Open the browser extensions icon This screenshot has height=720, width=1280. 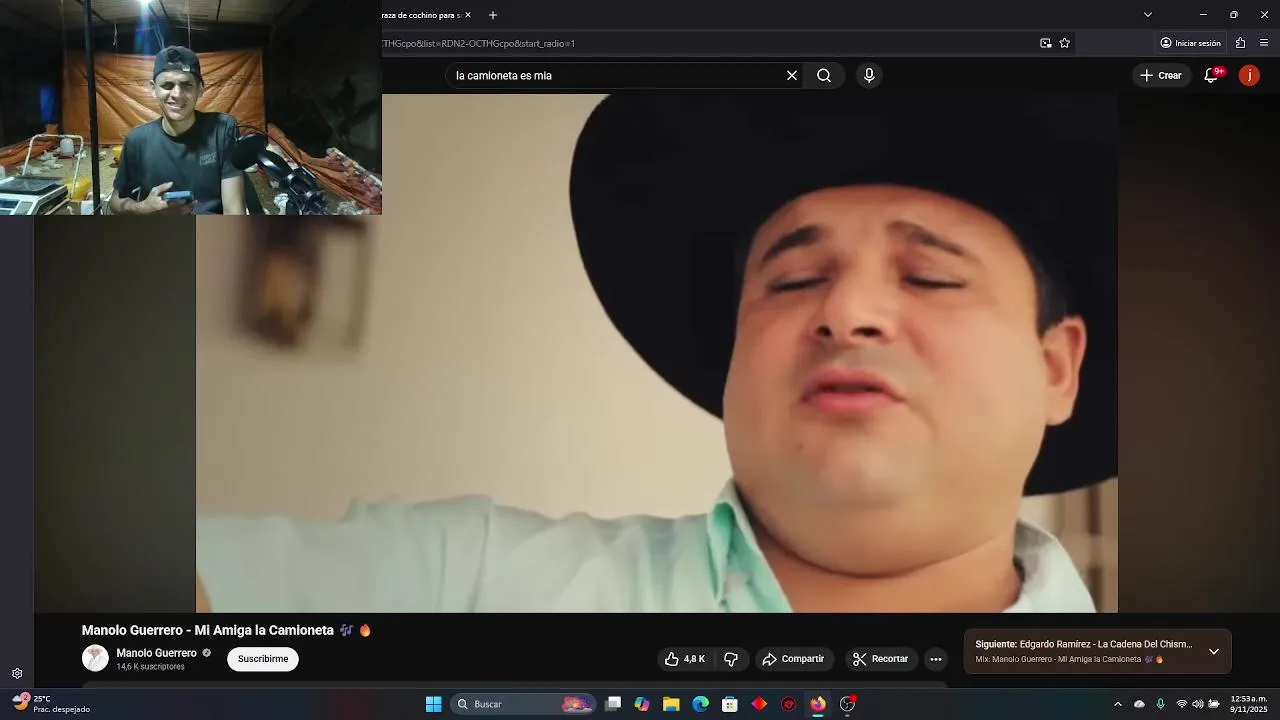tap(1240, 43)
